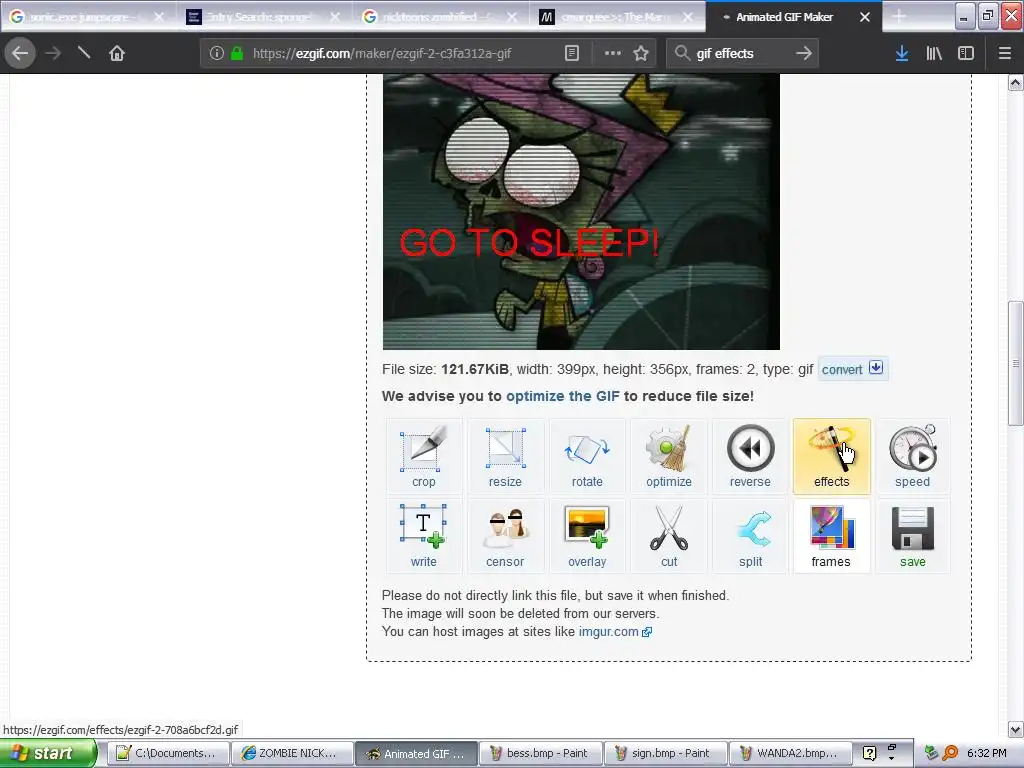Click scrollbar up arrow
The image size is (1024, 768).
[x=1015, y=82]
